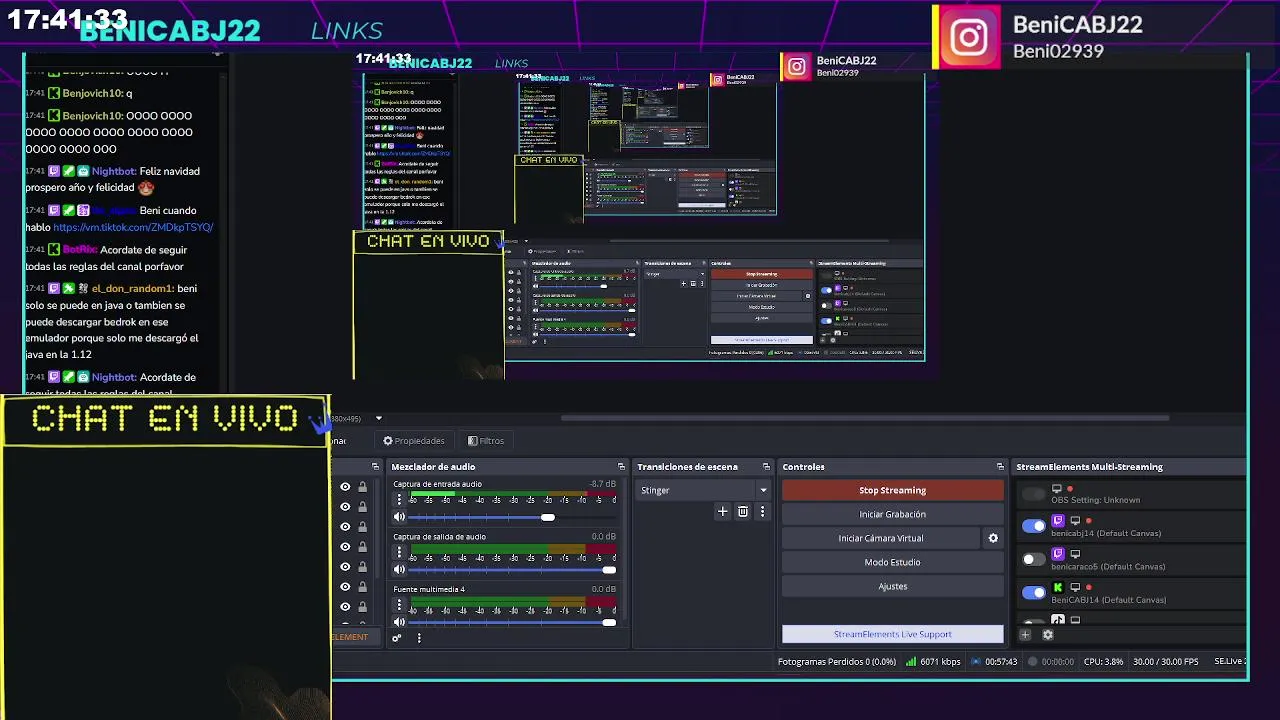Click Stop Streaming
The height and width of the screenshot is (720, 1280).
[x=893, y=490]
